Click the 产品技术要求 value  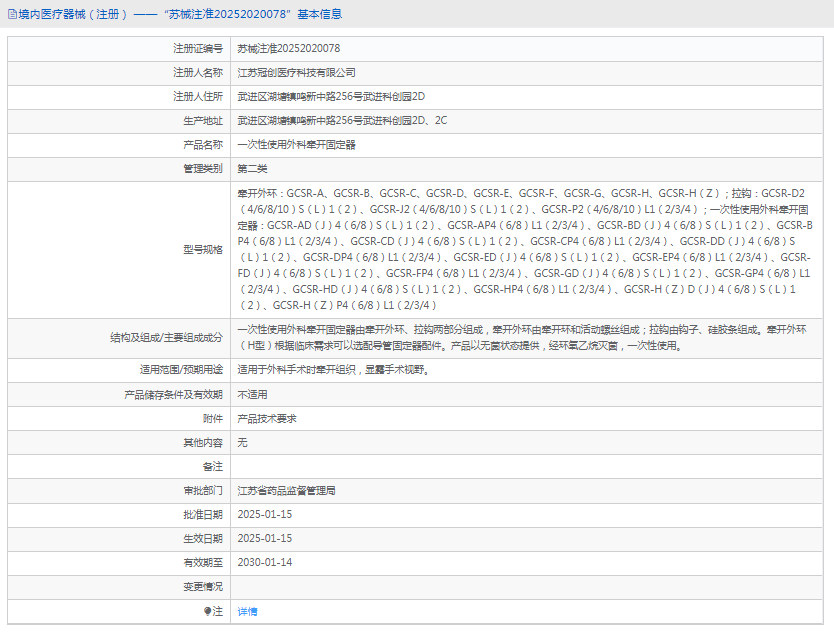click(266, 419)
